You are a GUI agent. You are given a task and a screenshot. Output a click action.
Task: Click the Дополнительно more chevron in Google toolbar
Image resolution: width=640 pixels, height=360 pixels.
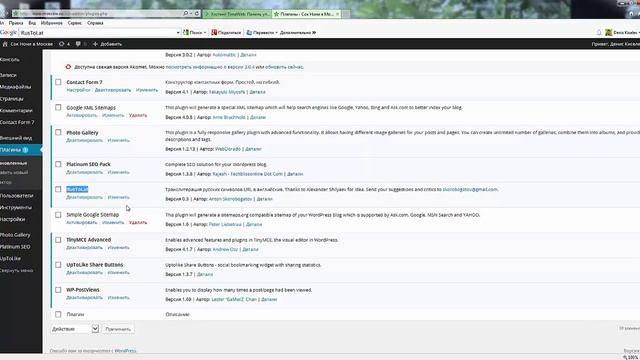[x=314, y=32]
